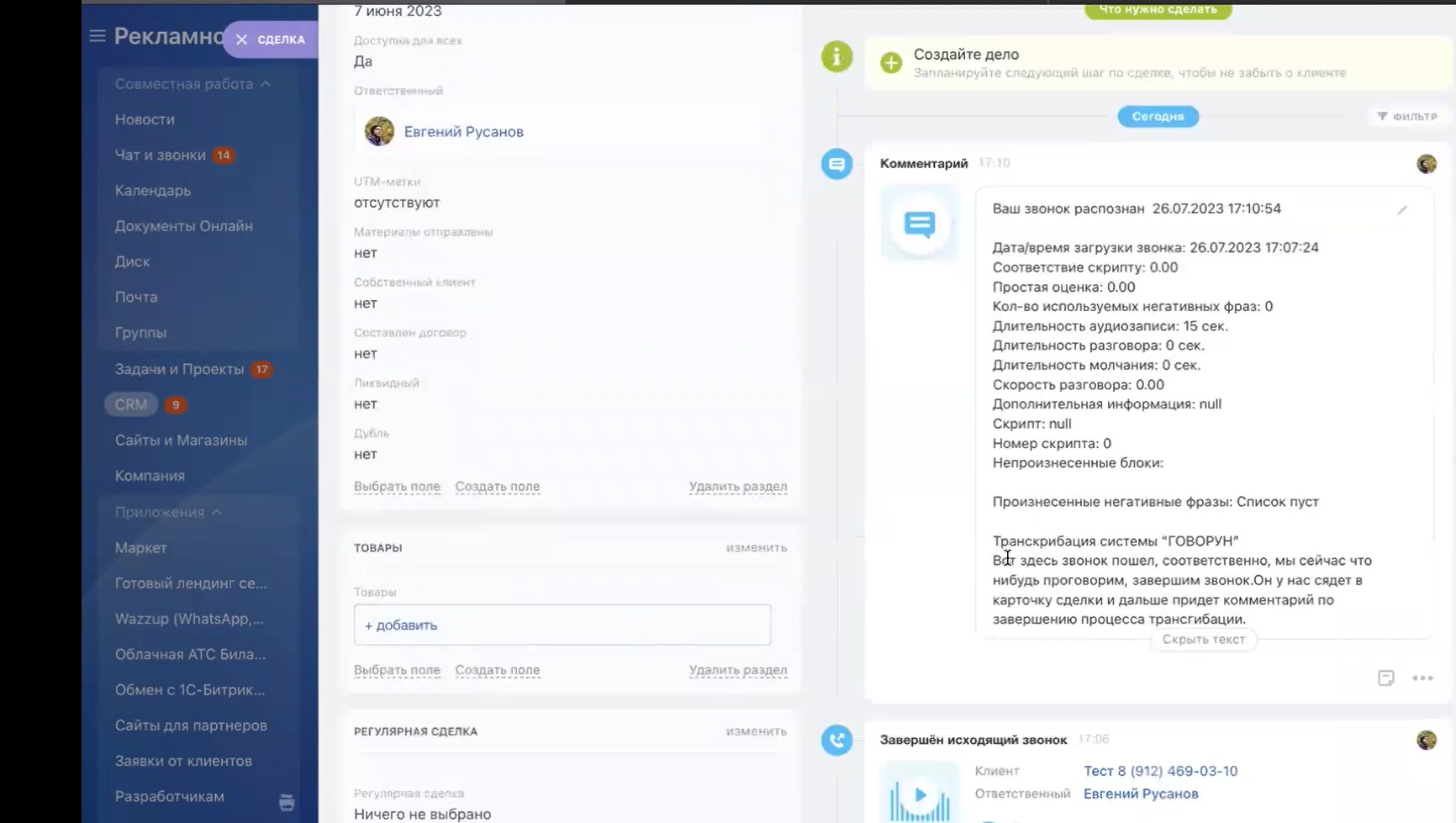
Task: Open Сайты для партнеров
Action: point(191,725)
